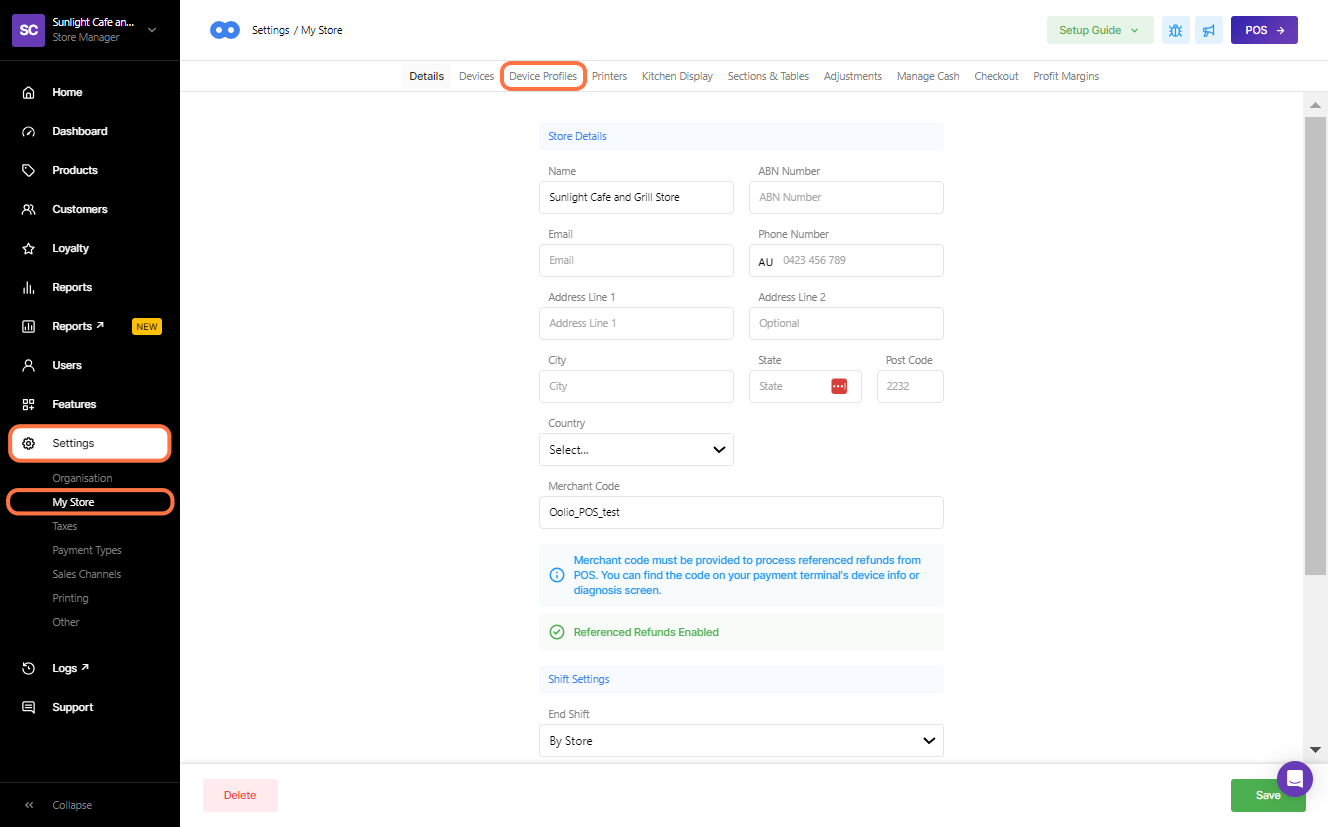Viewport: 1328px width, 827px height.
Task: Click the Merchant Code input field
Action: tap(741, 512)
